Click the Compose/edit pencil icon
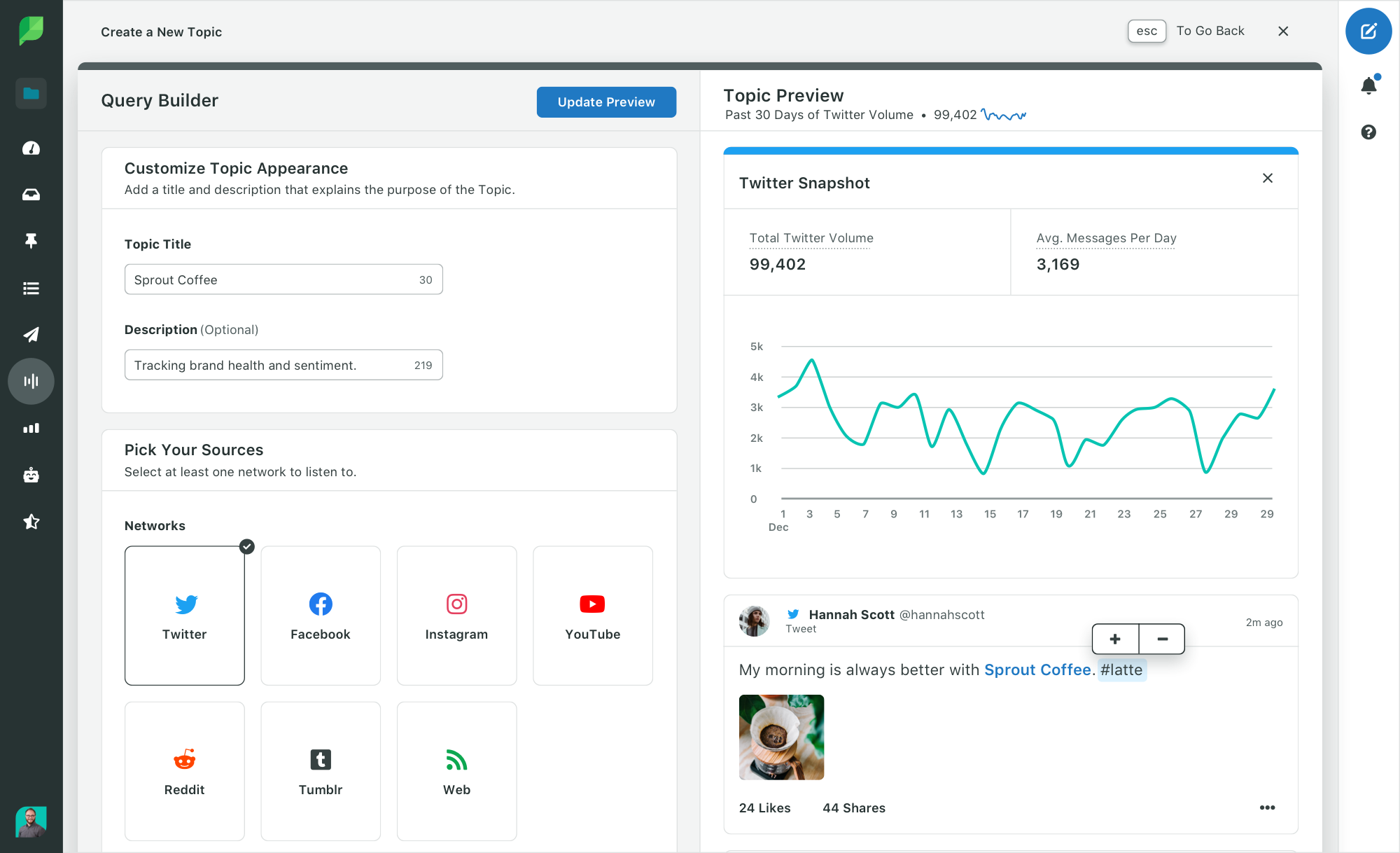 [1369, 31]
